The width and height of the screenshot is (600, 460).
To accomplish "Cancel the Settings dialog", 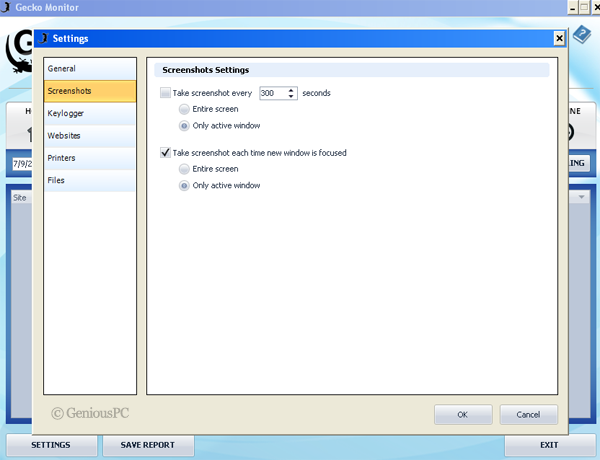I will (528, 414).
